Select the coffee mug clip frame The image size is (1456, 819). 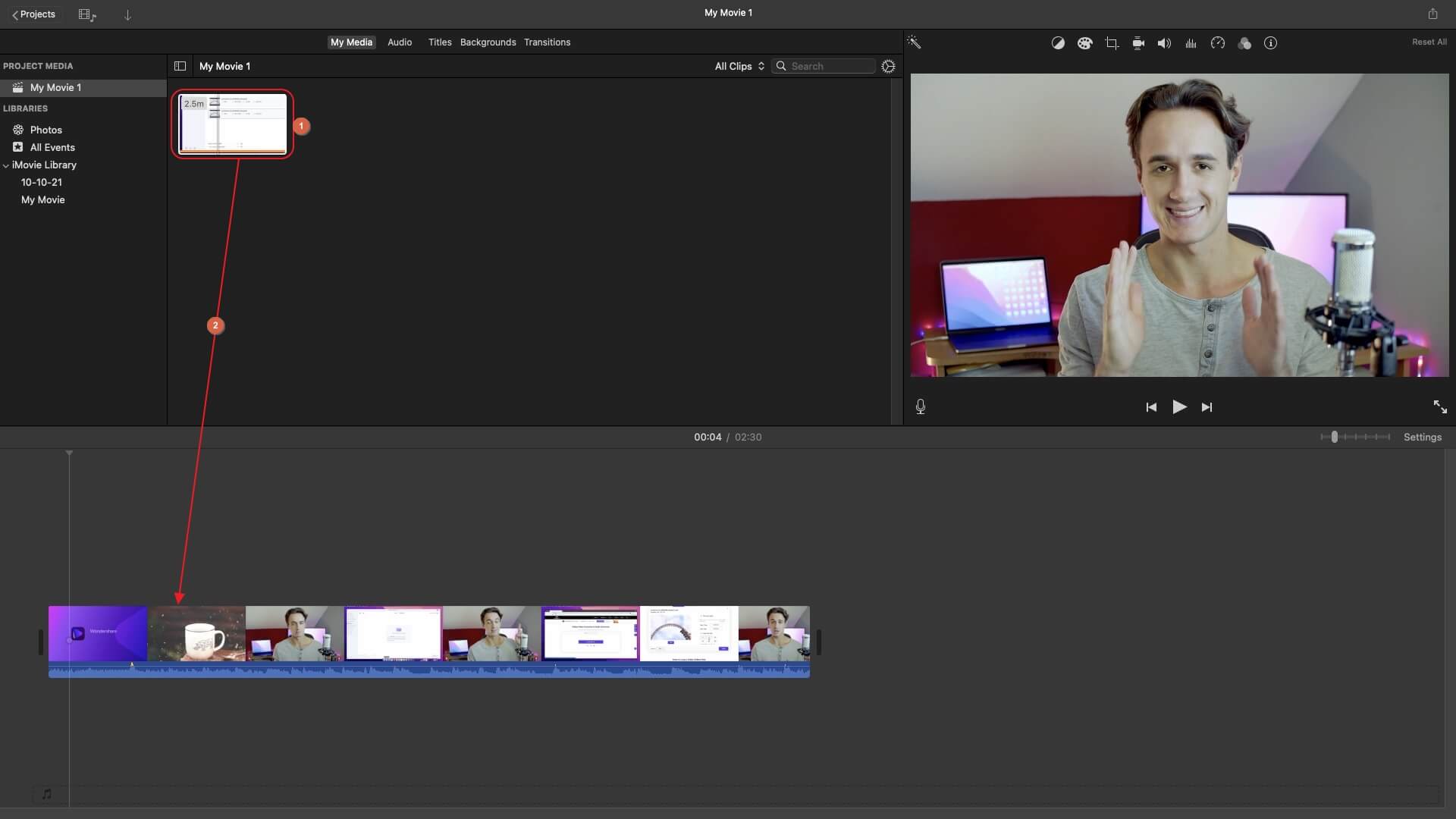click(x=196, y=634)
